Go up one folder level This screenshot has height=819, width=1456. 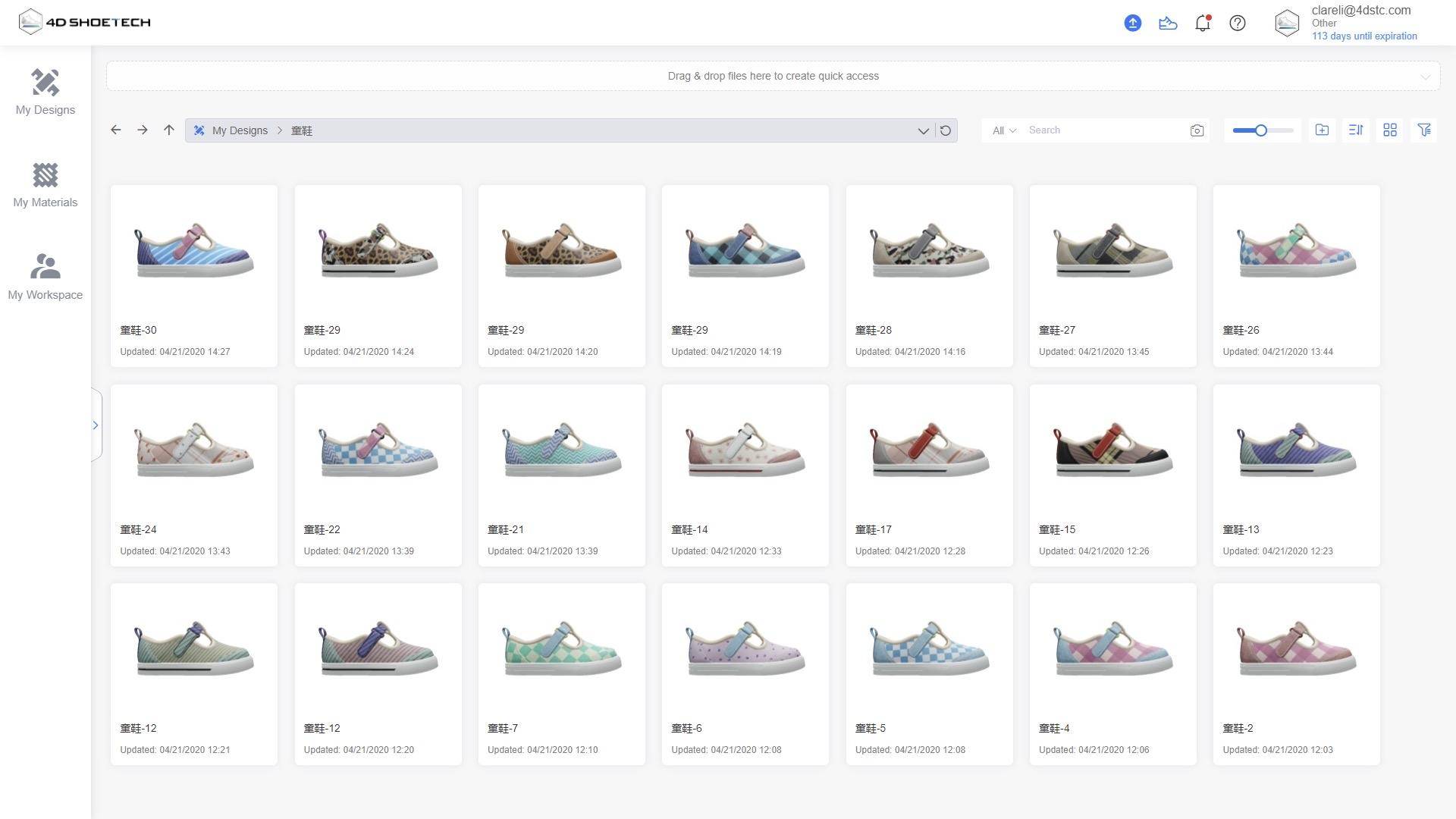169,130
